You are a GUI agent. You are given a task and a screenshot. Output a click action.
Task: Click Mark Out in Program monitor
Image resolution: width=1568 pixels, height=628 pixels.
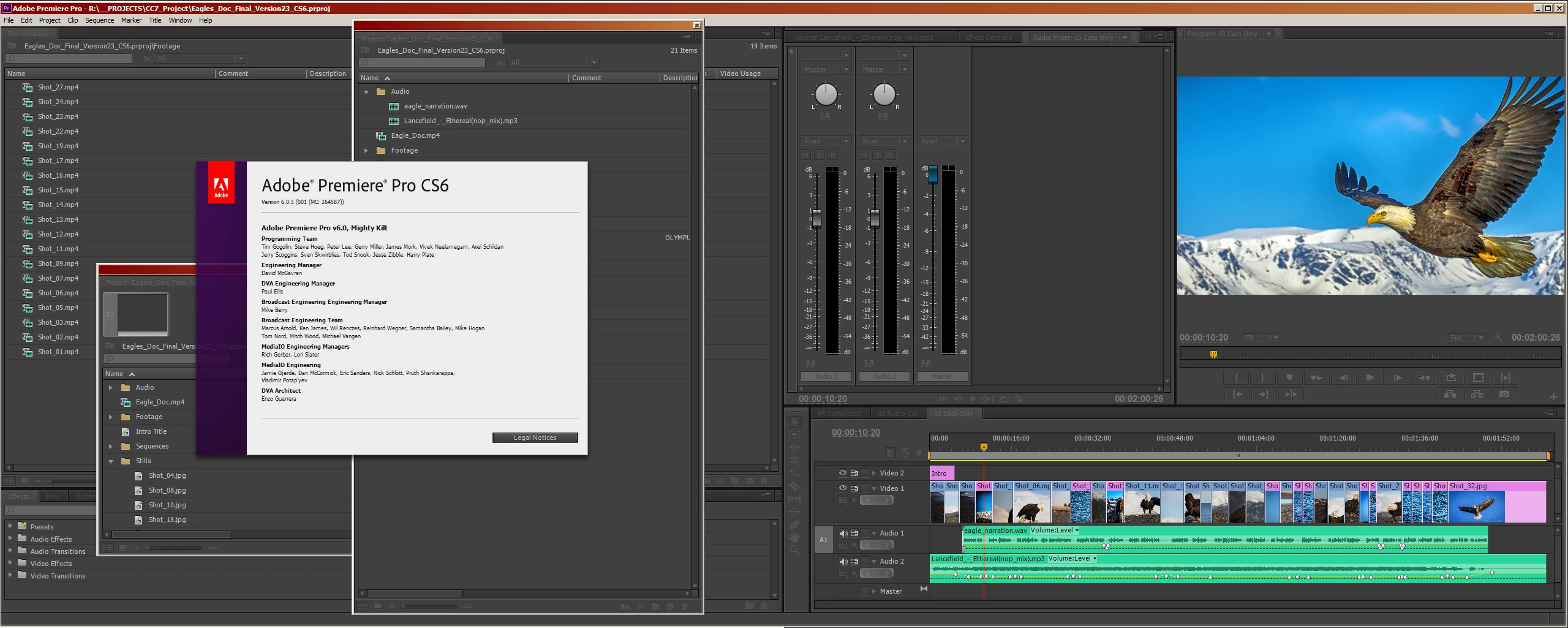click(x=1262, y=378)
